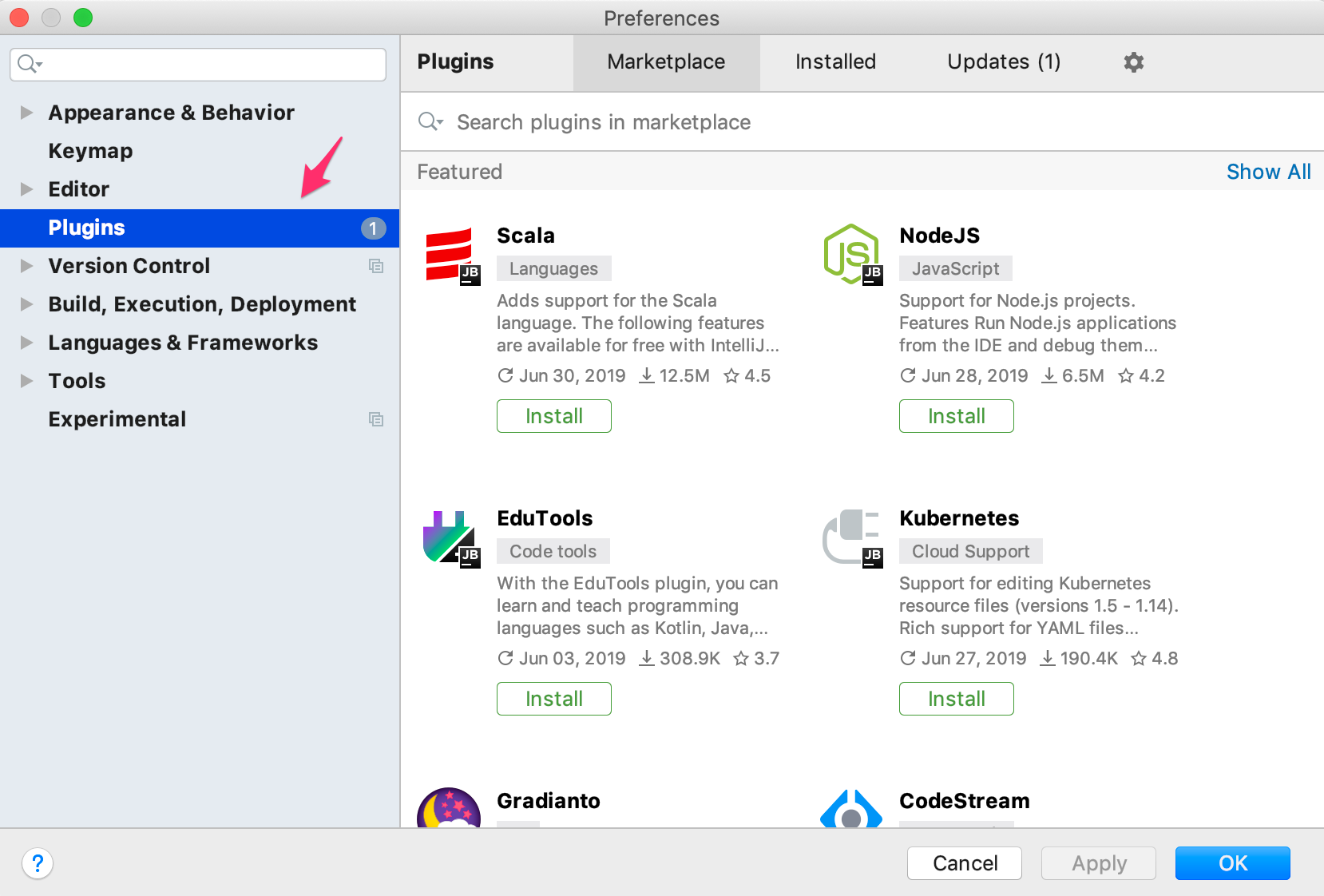
Task: Open the Updates (1) tab
Action: click(x=1004, y=62)
